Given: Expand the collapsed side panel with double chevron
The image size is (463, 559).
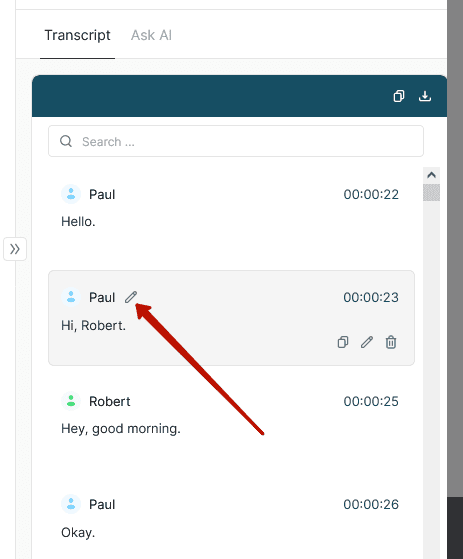Looking at the screenshot, I should (x=15, y=249).
